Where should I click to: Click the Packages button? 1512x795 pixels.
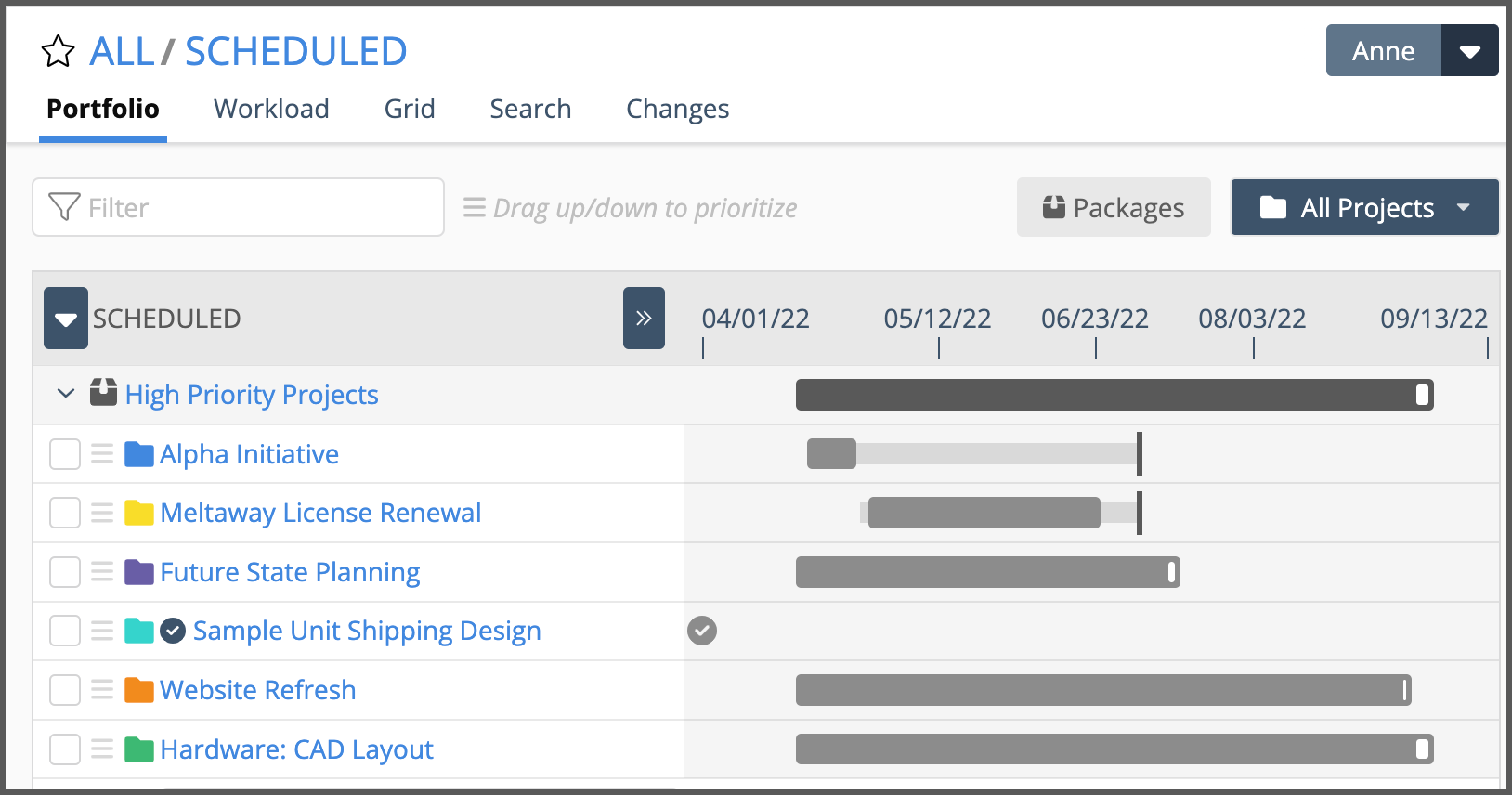[x=1114, y=207]
